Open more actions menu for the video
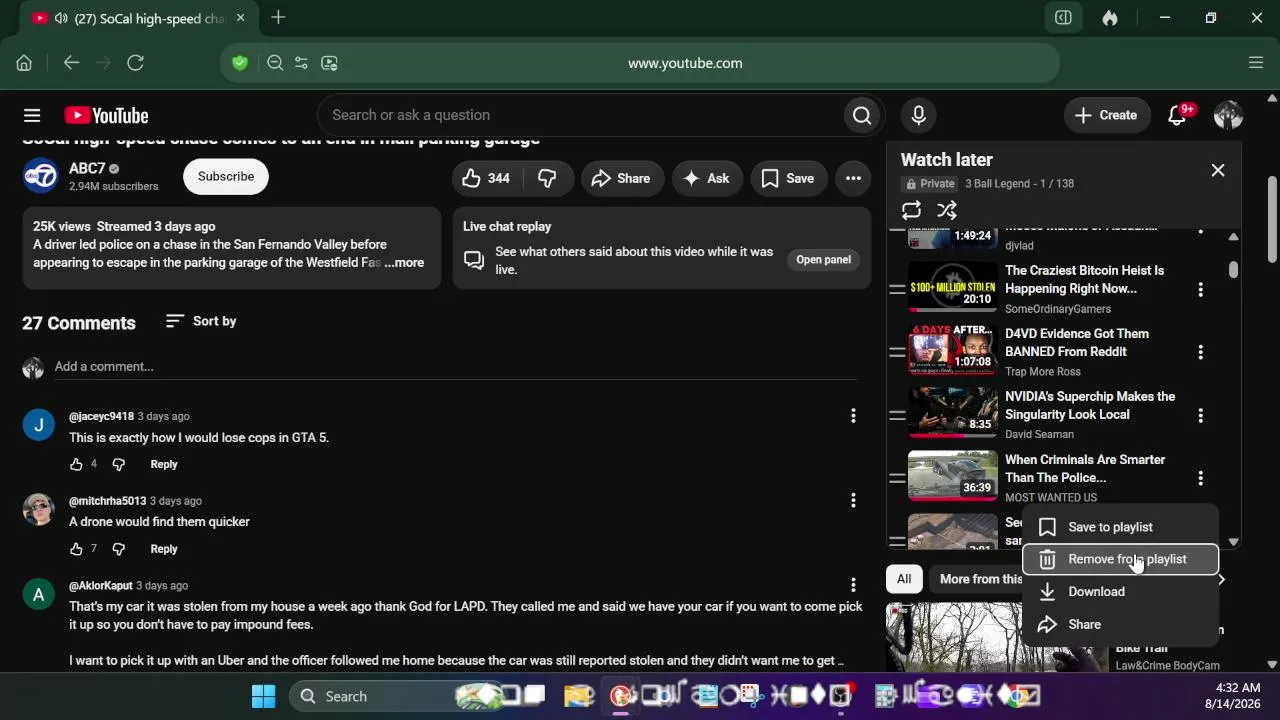Image resolution: width=1280 pixels, height=720 pixels. (x=853, y=178)
